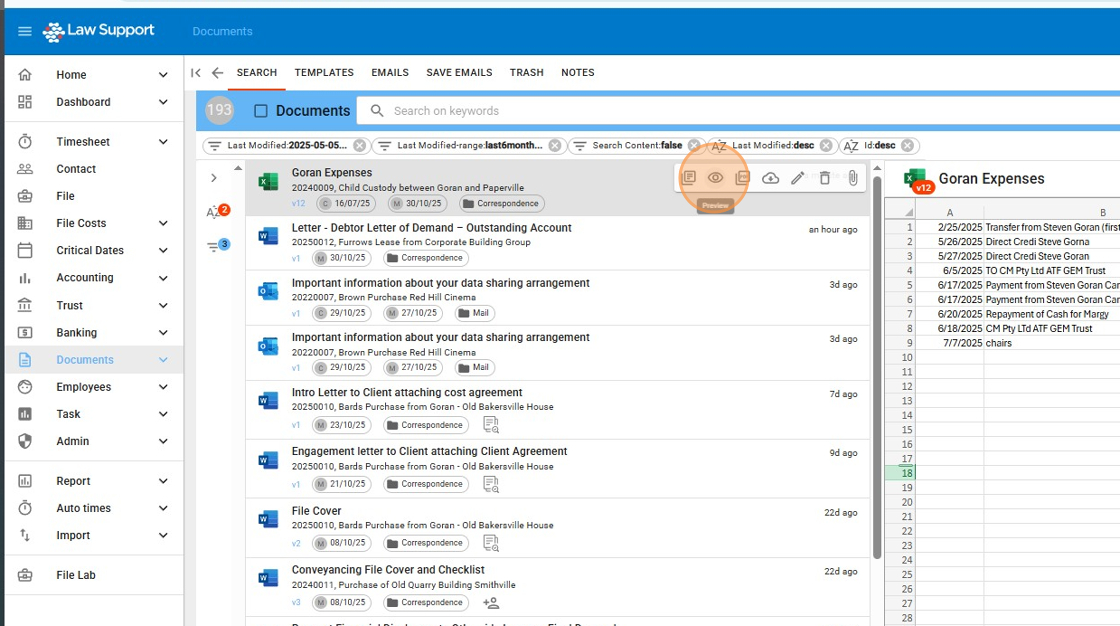Open the hamburger menu next to Law Support
Viewport: 1120px width, 626px height.
click(25, 31)
